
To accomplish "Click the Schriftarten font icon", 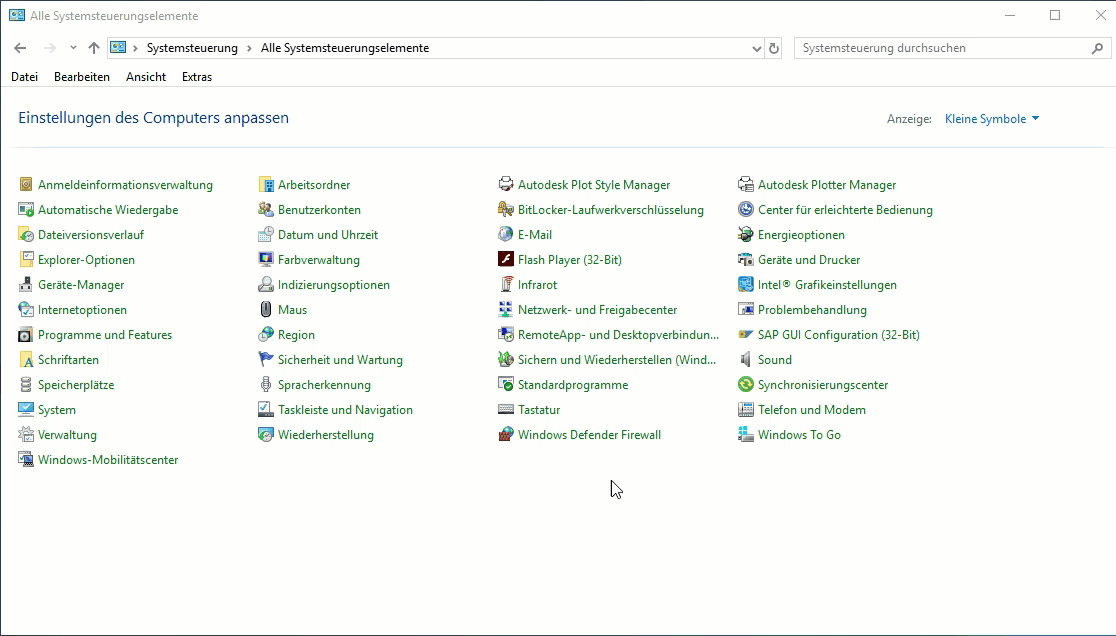I will [x=26, y=359].
